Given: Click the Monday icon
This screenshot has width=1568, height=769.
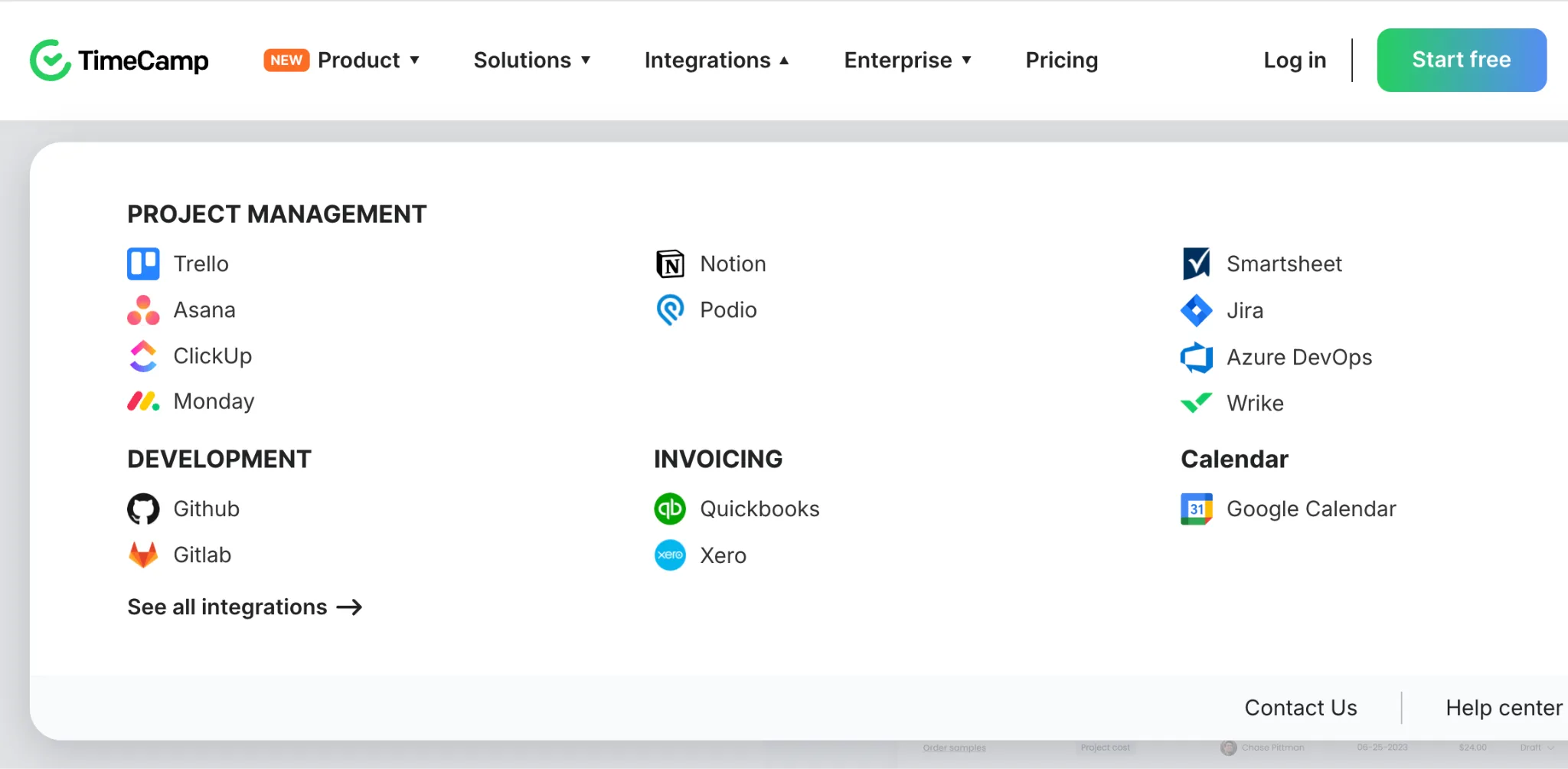Looking at the screenshot, I should click(143, 401).
